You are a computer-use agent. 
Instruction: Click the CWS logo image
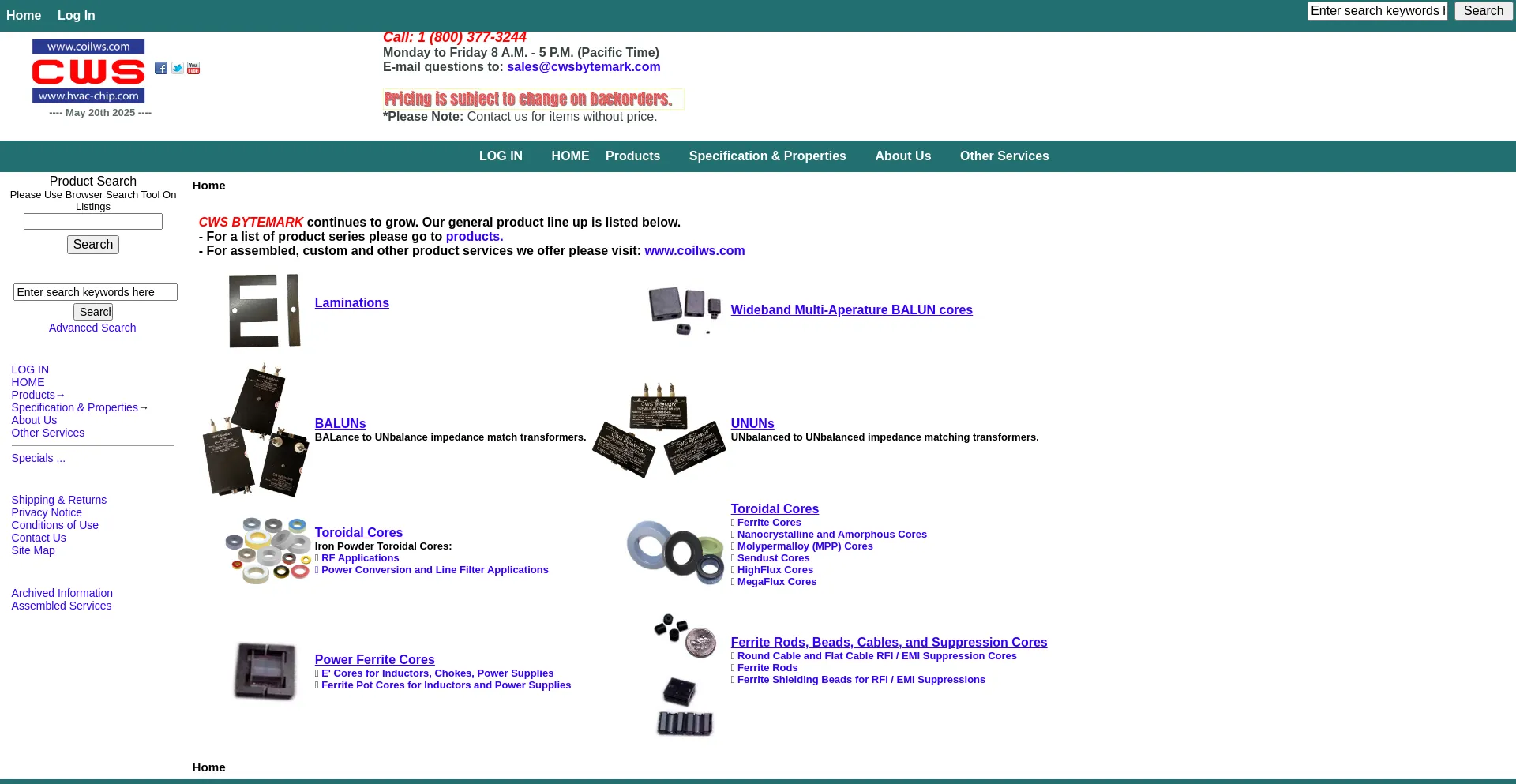[x=88, y=72]
